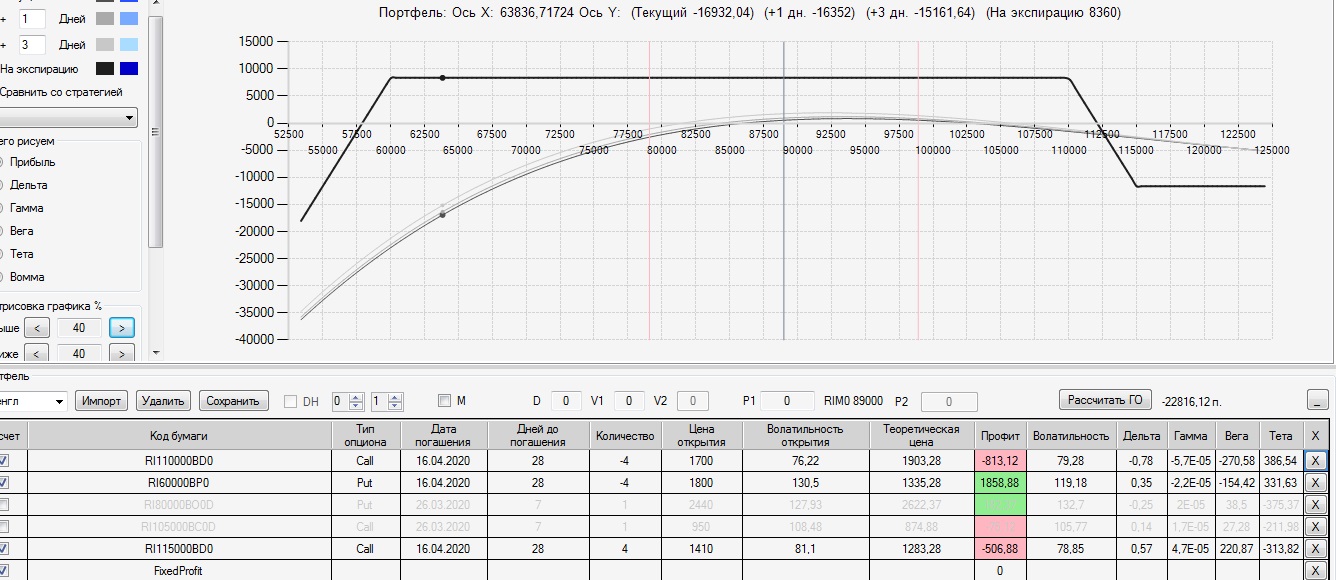1336x580 pixels.
Task: Click the D input field
Action: (566, 401)
